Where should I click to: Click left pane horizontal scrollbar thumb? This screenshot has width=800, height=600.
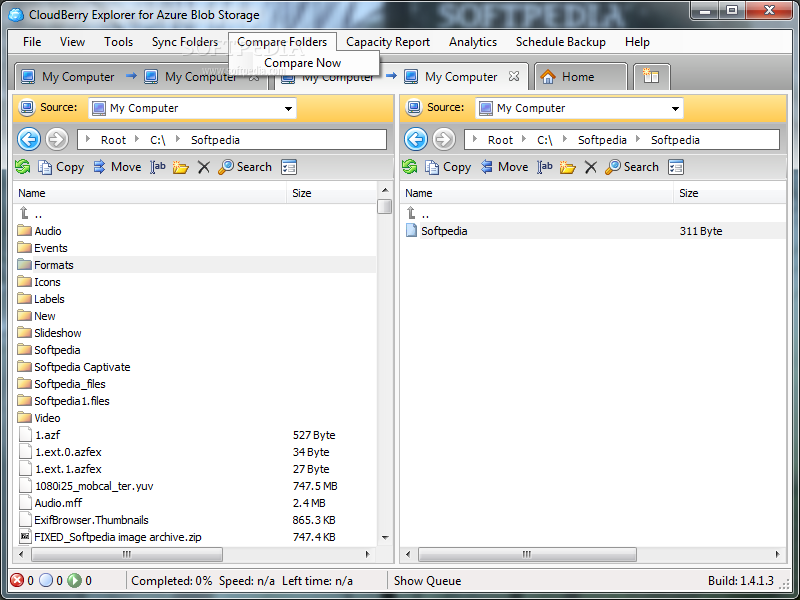pos(127,554)
